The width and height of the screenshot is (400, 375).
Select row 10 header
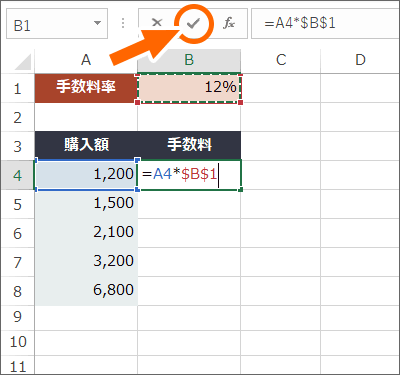(17, 342)
